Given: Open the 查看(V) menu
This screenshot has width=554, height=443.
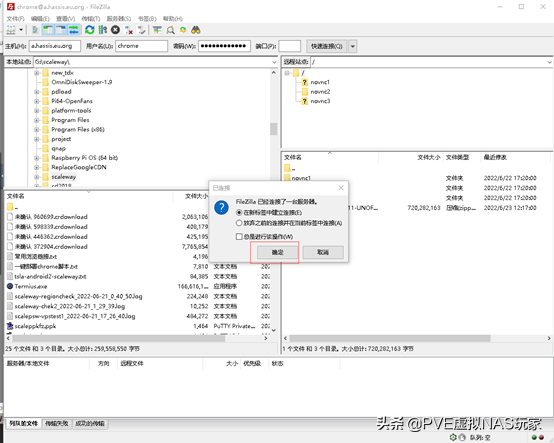Looking at the screenshot, I should coord(66,19).
